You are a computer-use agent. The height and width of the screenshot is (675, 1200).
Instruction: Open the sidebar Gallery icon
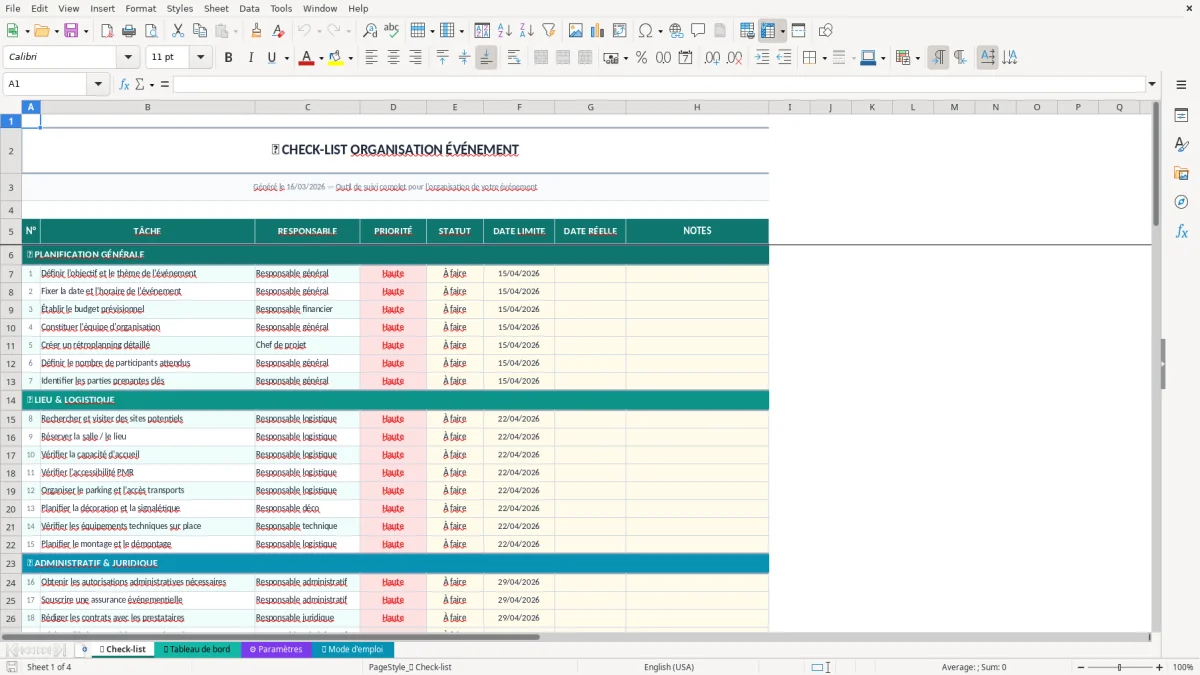[1181, 174]
